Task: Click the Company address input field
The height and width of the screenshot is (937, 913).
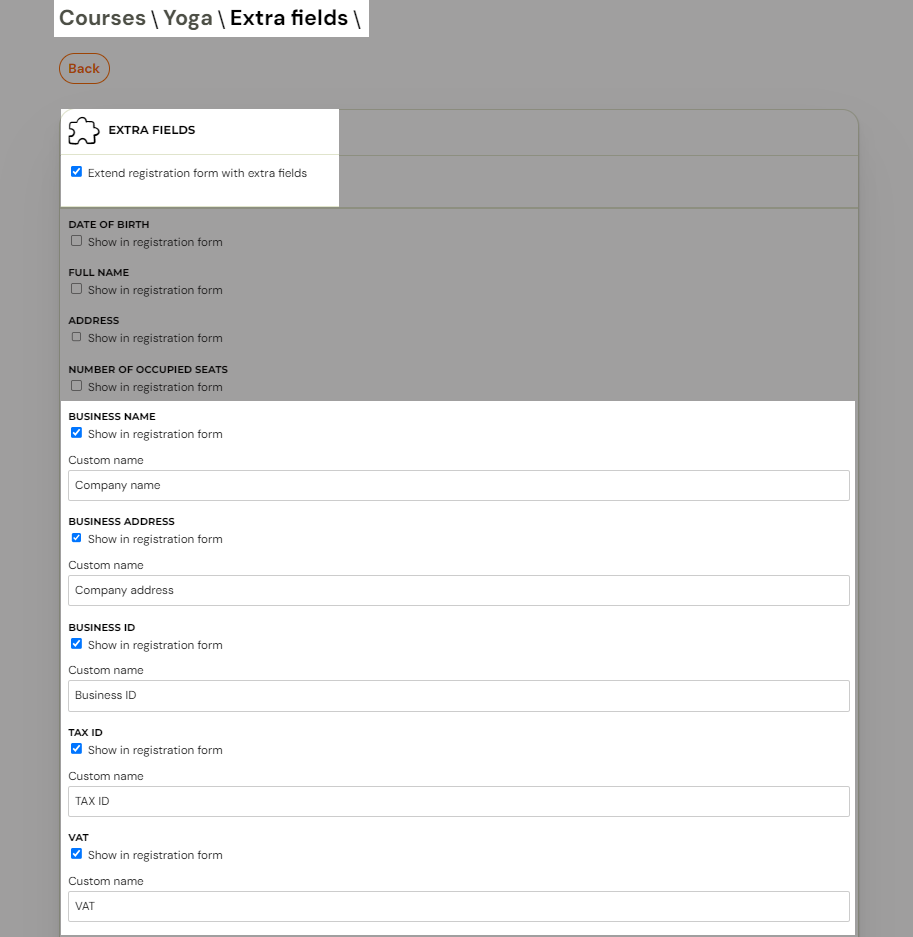Action: [459, 590]
